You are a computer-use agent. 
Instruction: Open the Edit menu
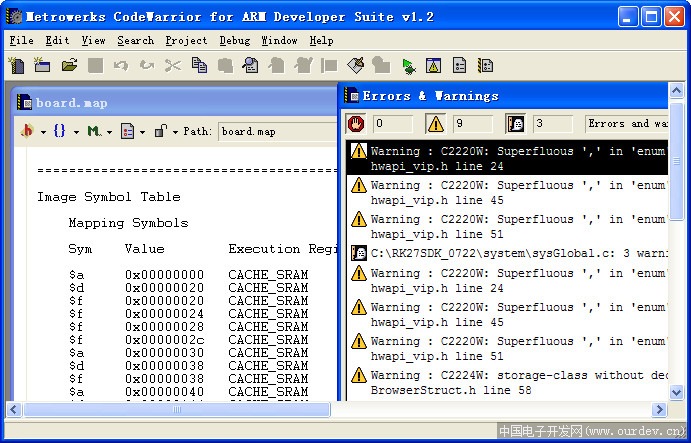point(57,41)
